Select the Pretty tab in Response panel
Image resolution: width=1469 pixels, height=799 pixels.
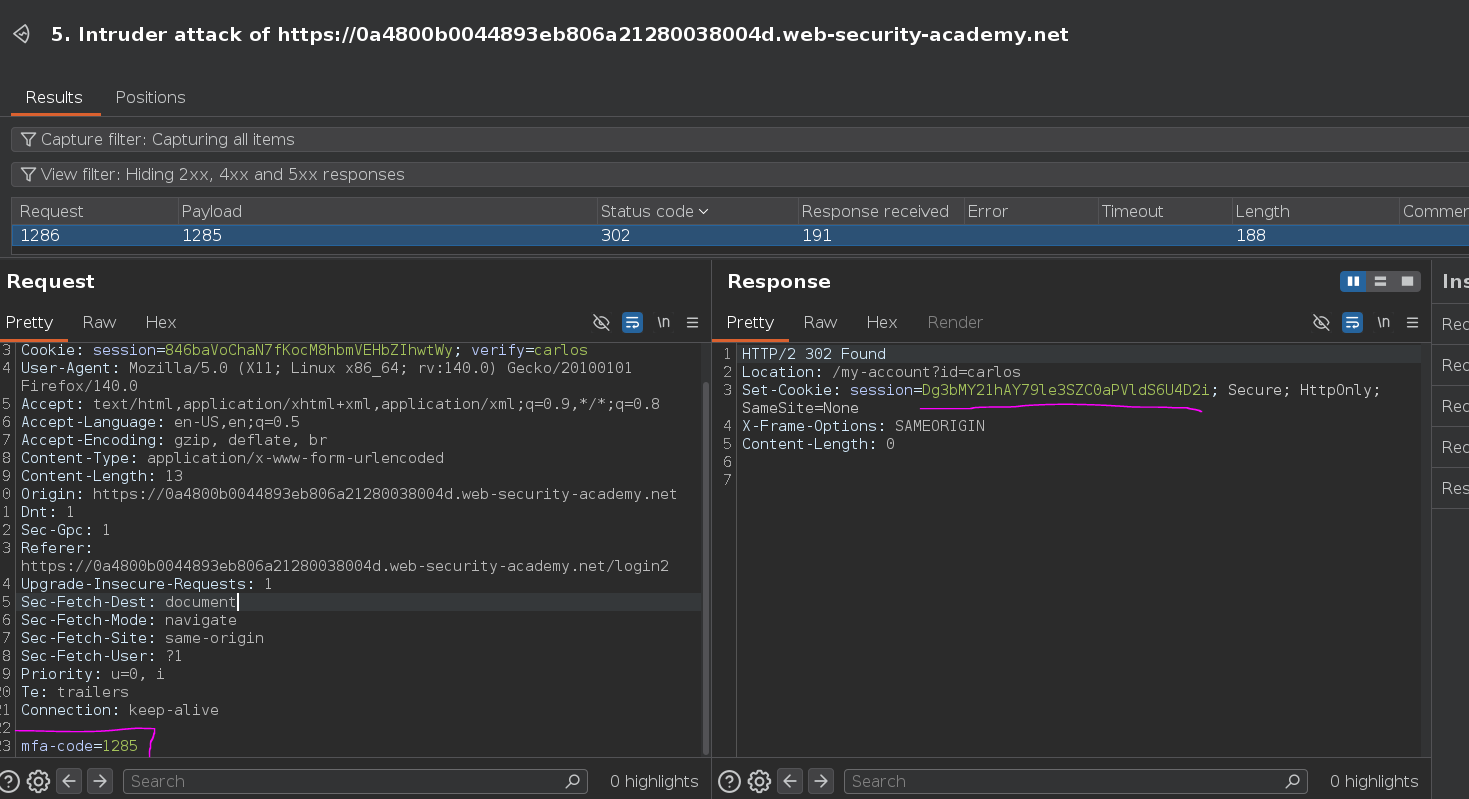[750, 322]
